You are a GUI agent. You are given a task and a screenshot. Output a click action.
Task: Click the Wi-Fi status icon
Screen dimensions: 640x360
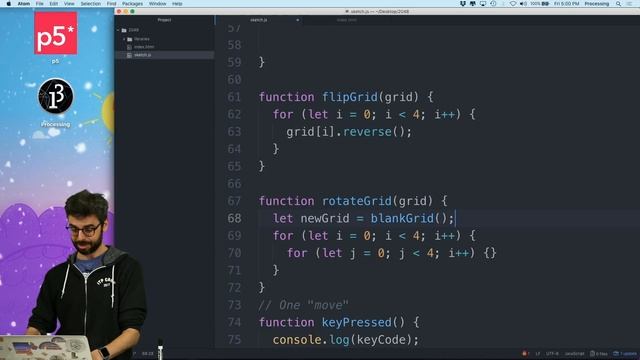click(513, 4)
